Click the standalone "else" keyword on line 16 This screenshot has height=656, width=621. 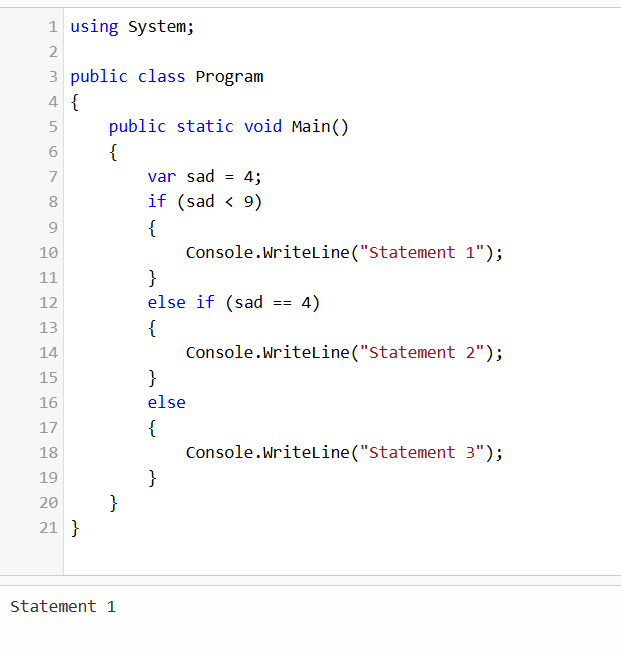tap(167, 402)
